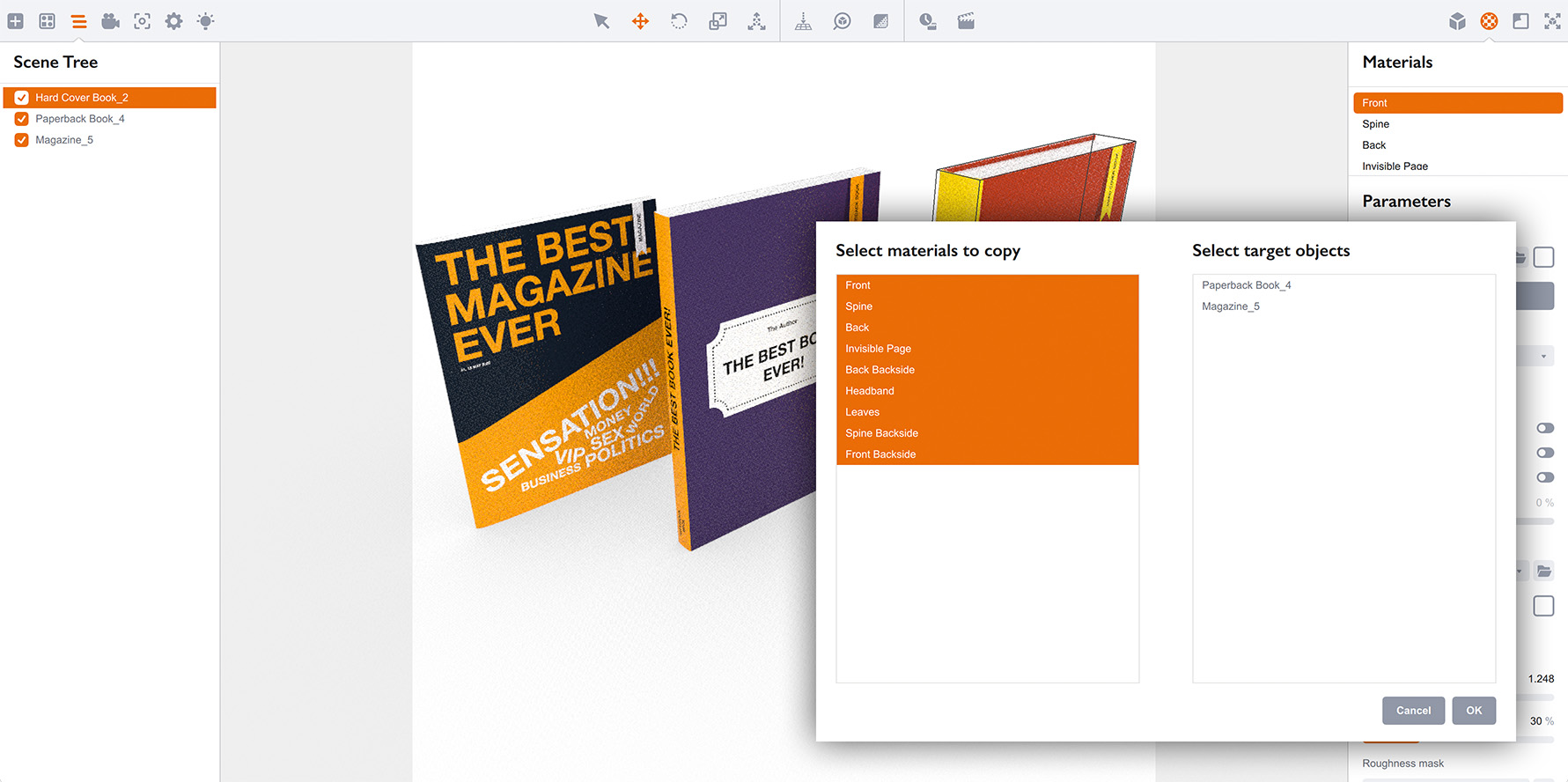This screenshot has width=1568, height=782.
Task: Confirm with the OK button
Action: [1474, 711]
